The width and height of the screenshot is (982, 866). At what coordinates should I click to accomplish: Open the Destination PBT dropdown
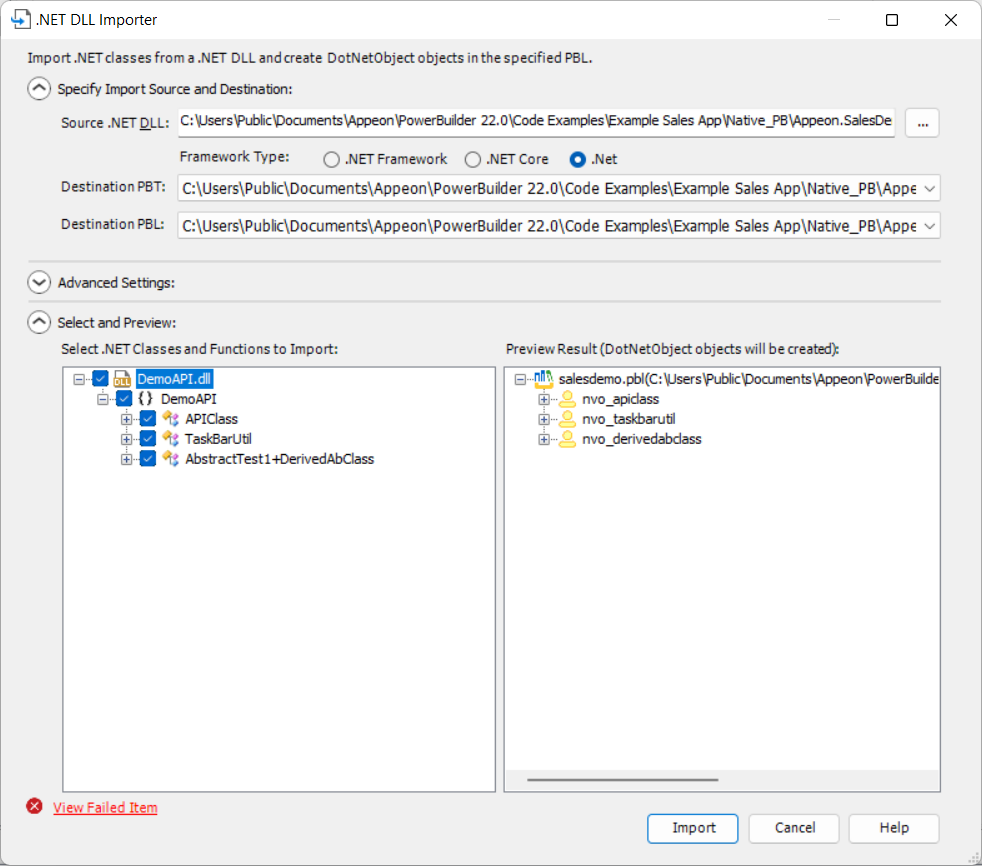929,188
